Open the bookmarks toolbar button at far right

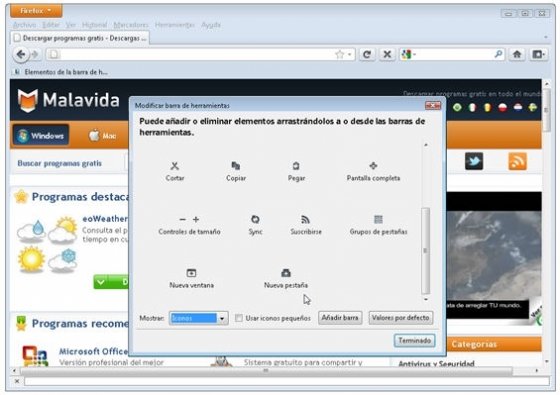pyautogui.click(x=539, y=54)
